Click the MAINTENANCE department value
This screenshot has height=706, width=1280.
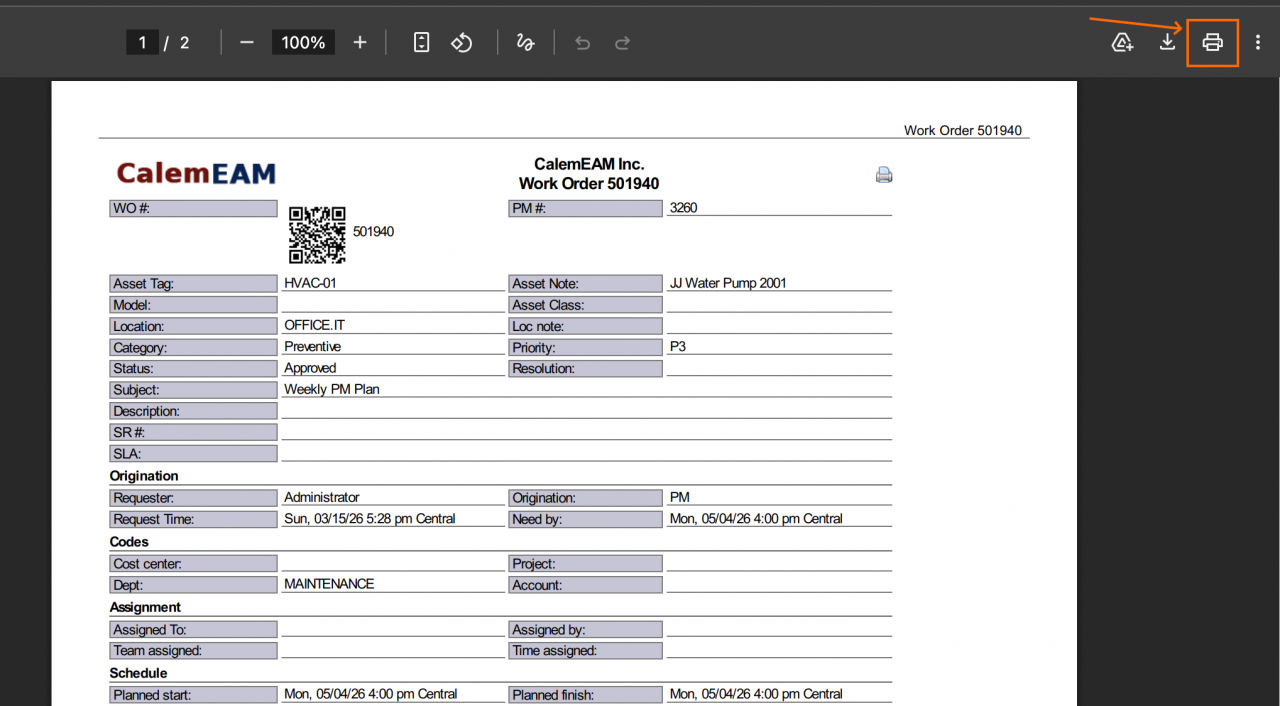coord(329,584)
